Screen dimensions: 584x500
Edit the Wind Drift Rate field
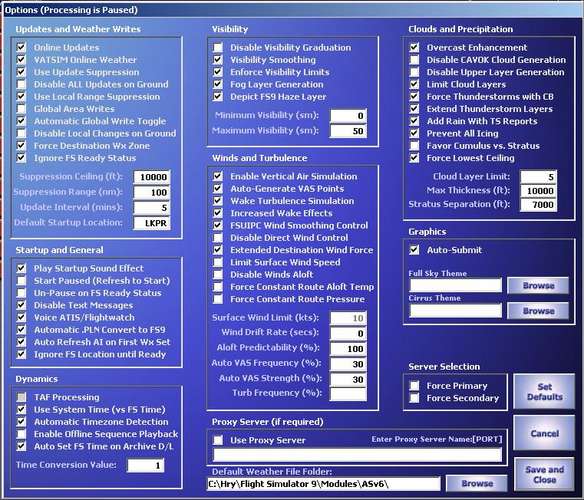[x=348, y=333]
